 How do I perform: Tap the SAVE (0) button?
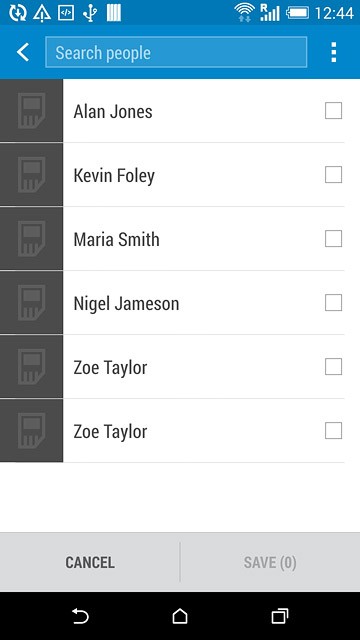pos(270,562)
